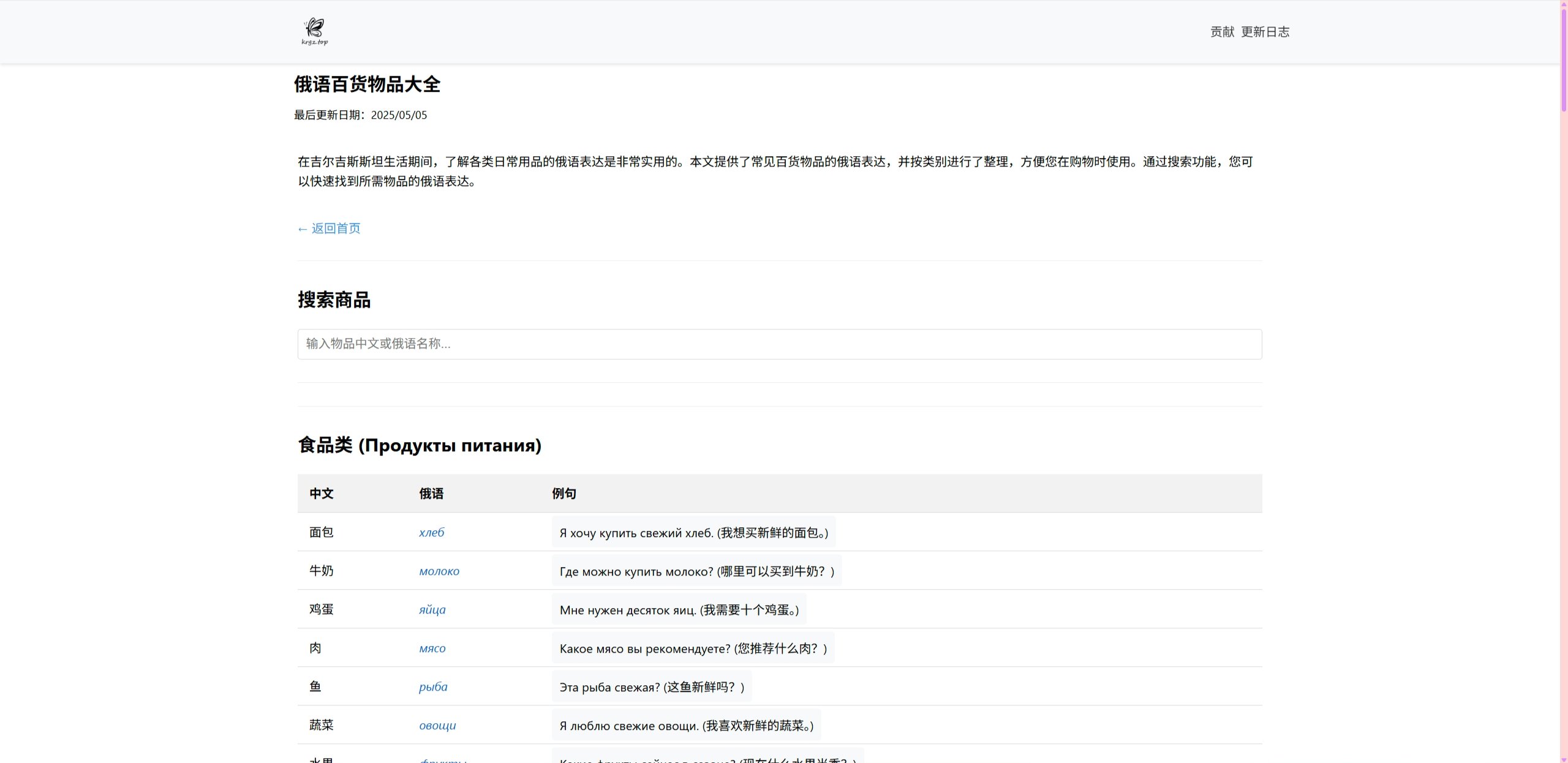1568x763 pixels.
Task: Click the Russian word молоко
Action: coord(439,571)
